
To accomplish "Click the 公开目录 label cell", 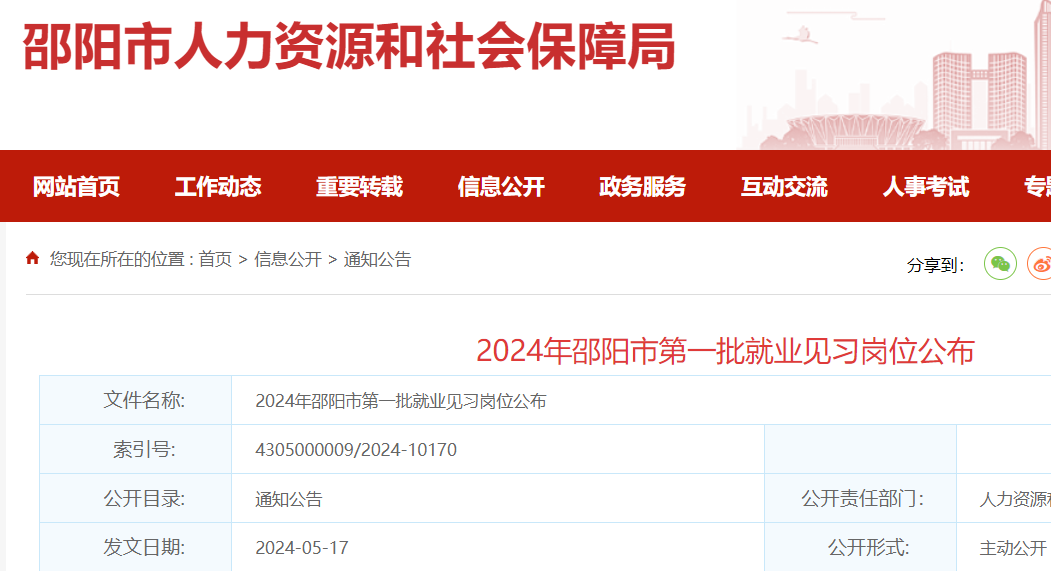I will click(135, 498).
